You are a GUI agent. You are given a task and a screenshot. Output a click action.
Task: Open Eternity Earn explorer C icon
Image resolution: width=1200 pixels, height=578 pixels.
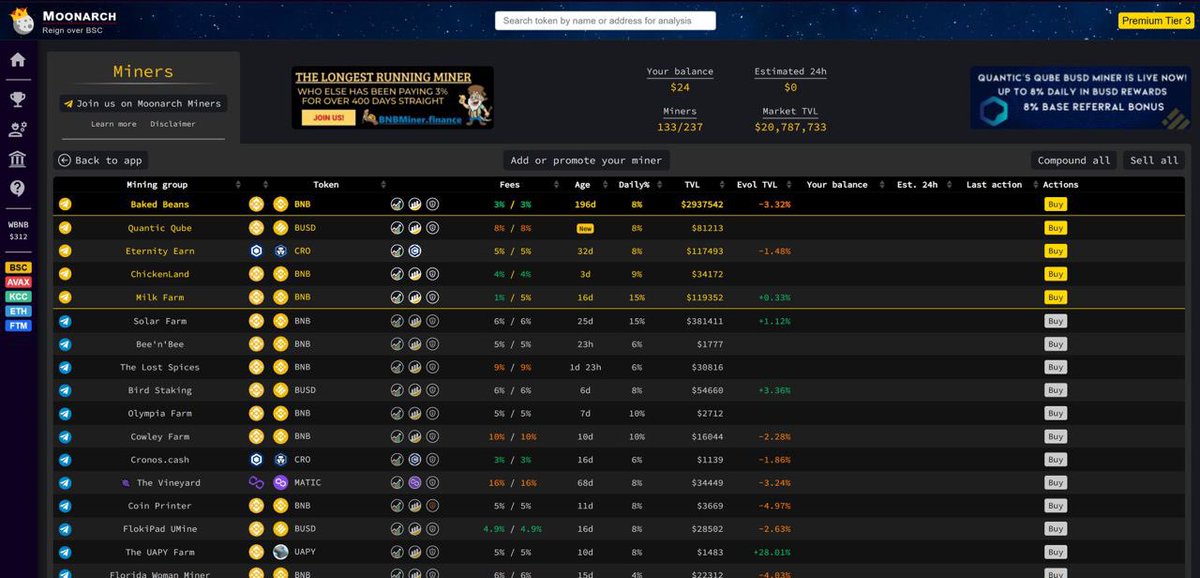pyautogui.click(x=415, y=251)
